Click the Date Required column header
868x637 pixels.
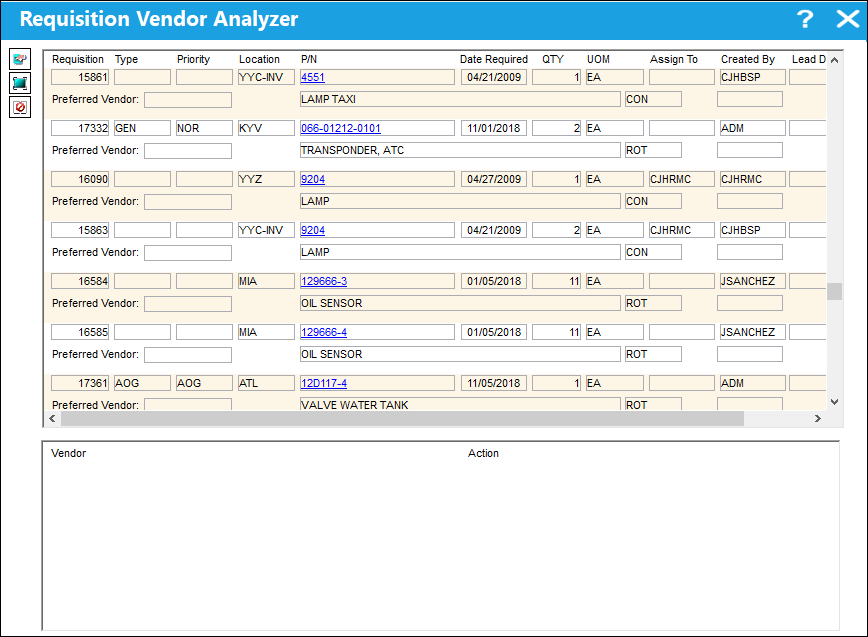(x=494, y=60)
